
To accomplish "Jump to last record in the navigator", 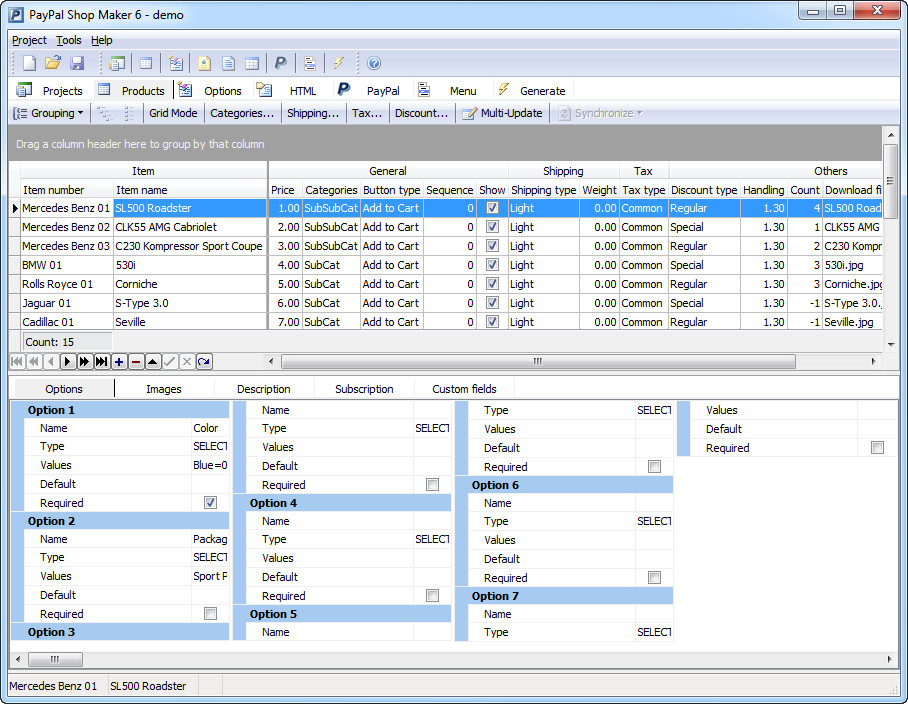I will [101, 362].
